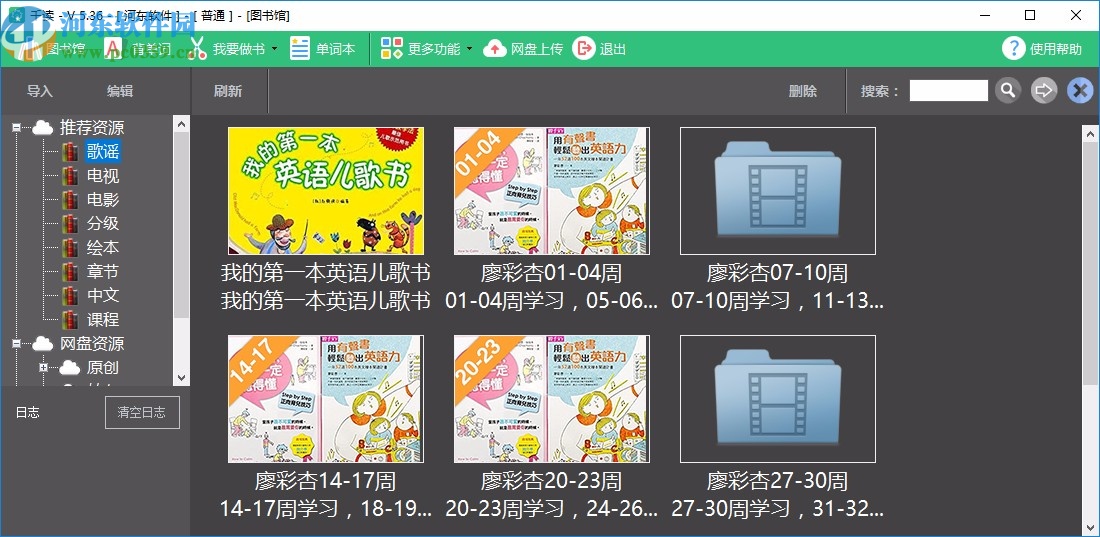This screenshot has width=1100, height=537.
Task: Click the blue X clear-search button
Action: pos(1080,91)
